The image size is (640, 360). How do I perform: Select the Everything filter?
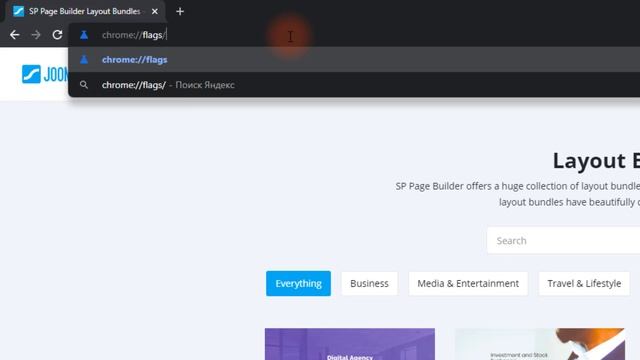click(x=298, y=283)
